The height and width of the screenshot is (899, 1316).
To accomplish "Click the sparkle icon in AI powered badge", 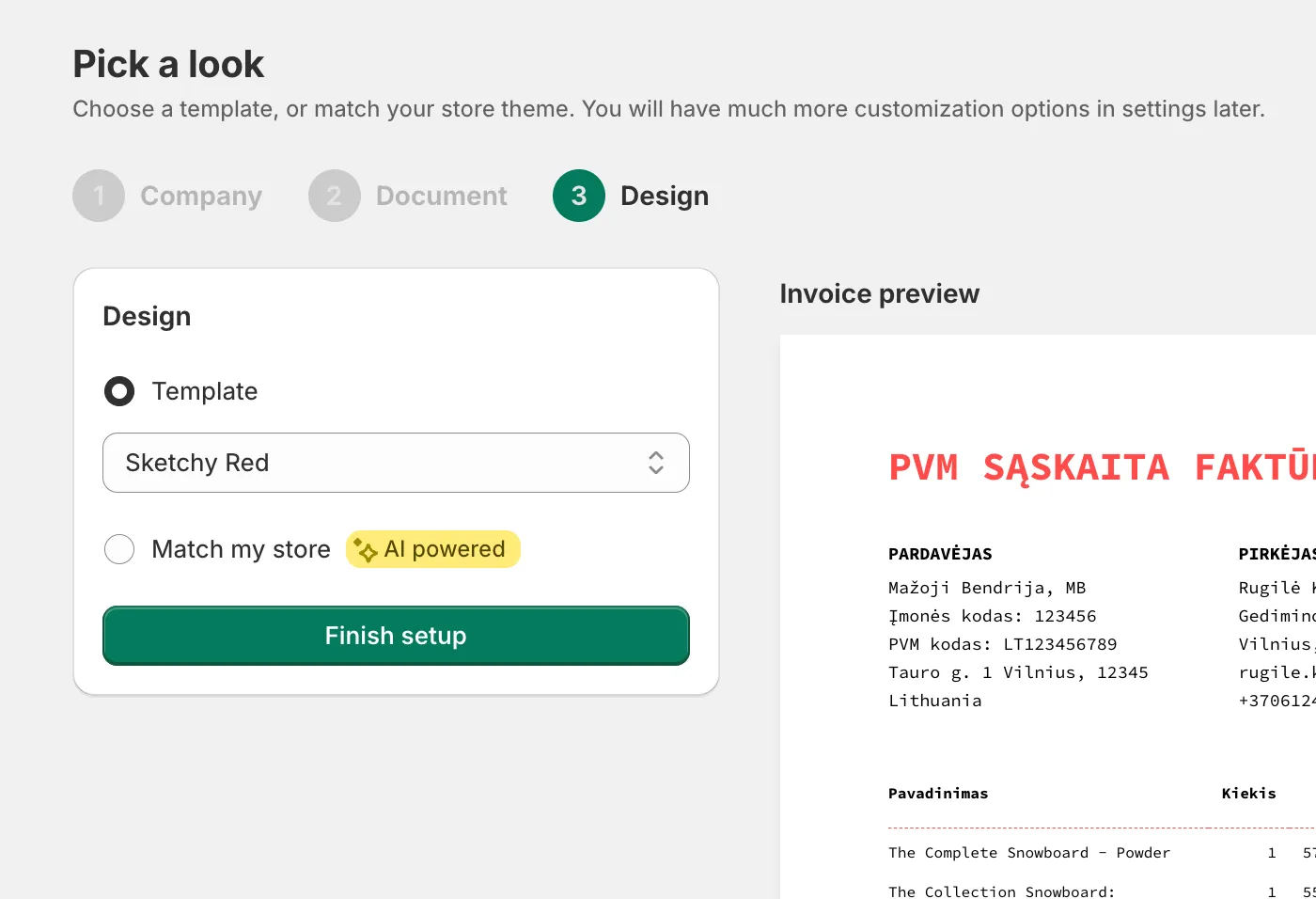I will pos(365,550).
